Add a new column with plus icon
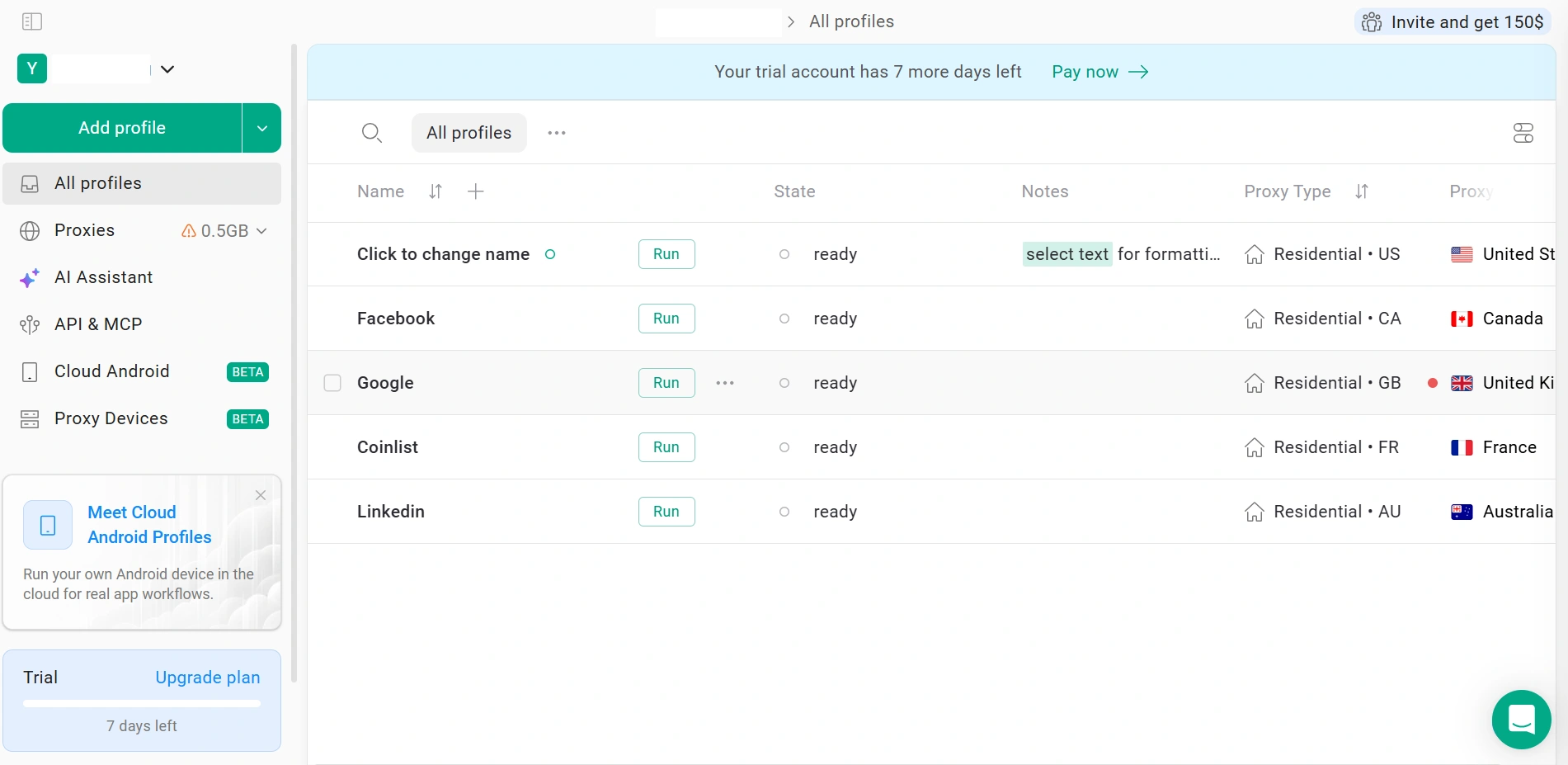This screenshot has width=1568, height=765. 476,191
